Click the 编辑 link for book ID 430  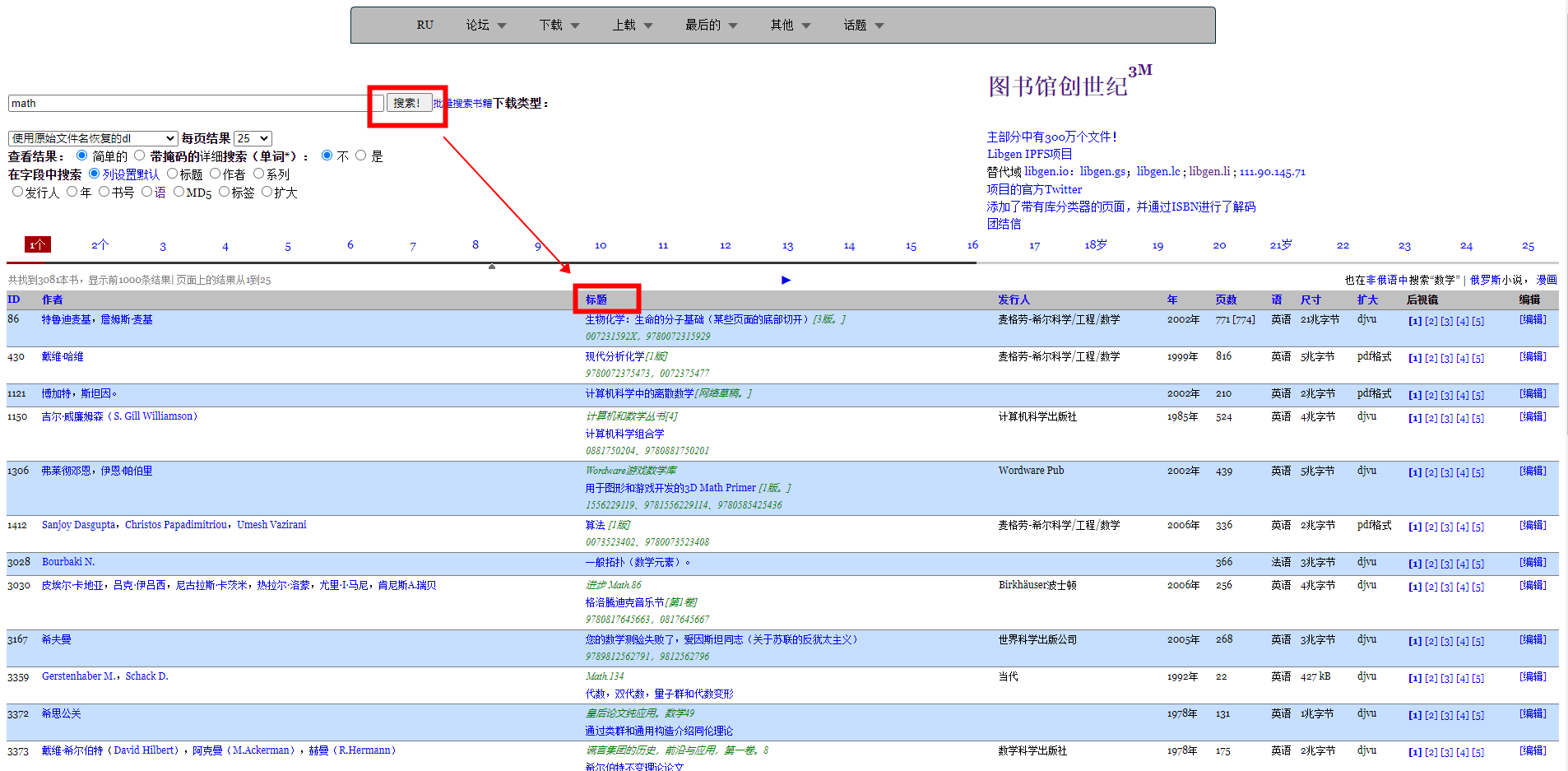(x=1532, y=357)
